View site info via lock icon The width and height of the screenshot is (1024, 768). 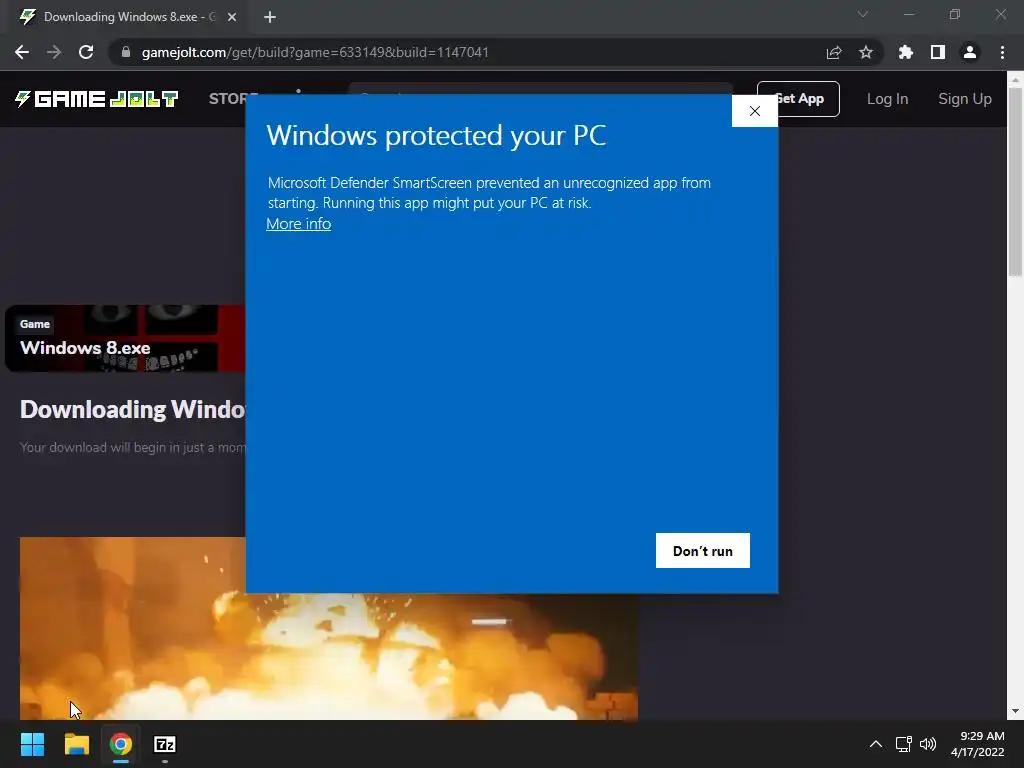(126, 52)
